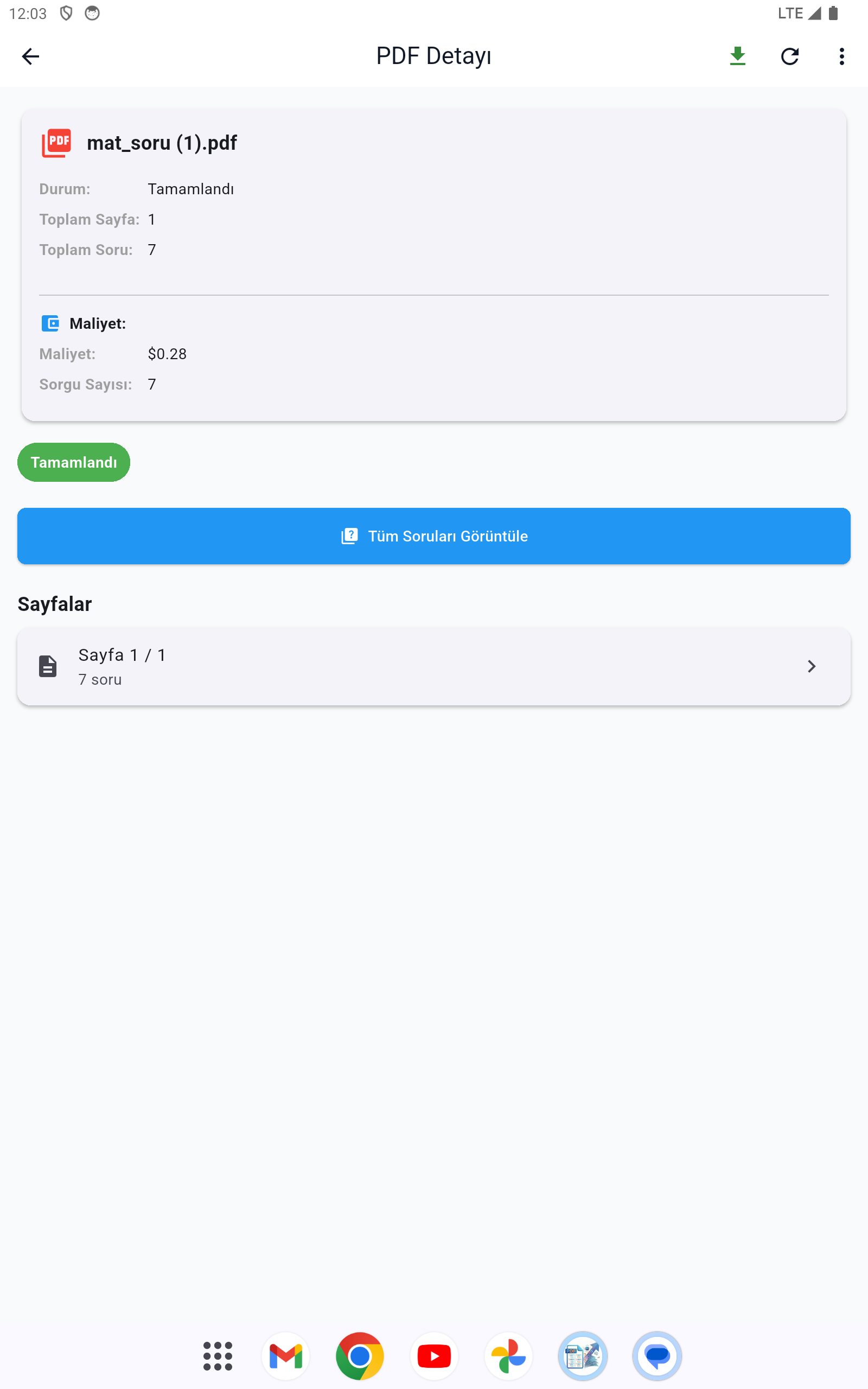The width and height of the screenshot is (868, 1389).
Task: Refresh the PDF detail page
Action: (790, 56)
